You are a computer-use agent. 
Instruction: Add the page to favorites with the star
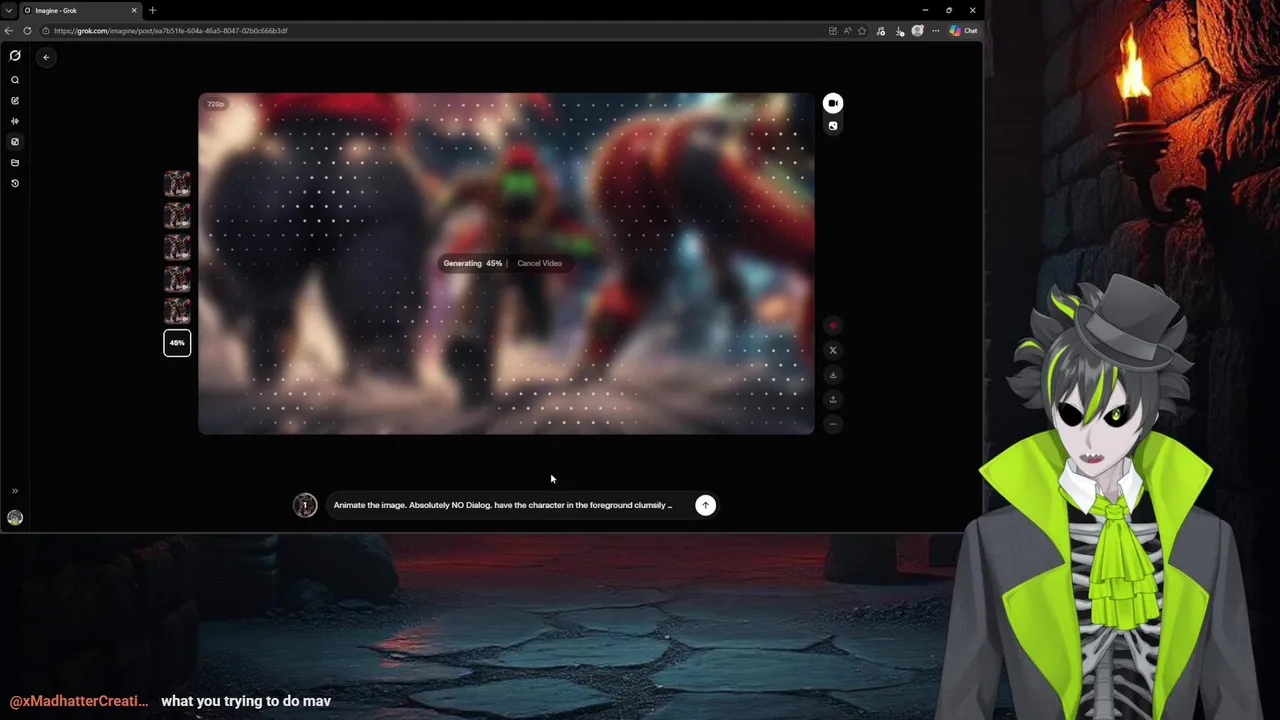pyautogui.click(x=862, y=31)
